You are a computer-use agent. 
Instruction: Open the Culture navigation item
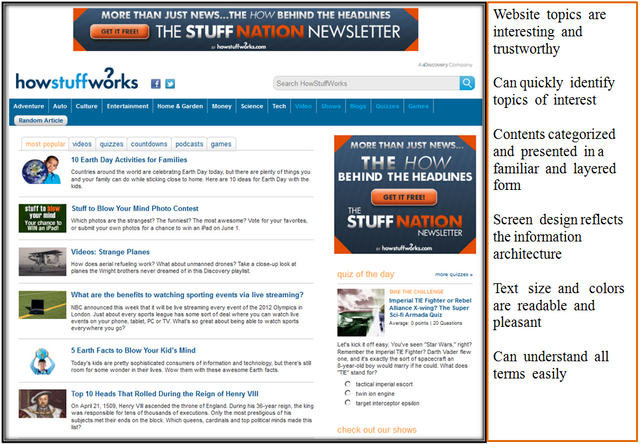[x=87, y=106]
